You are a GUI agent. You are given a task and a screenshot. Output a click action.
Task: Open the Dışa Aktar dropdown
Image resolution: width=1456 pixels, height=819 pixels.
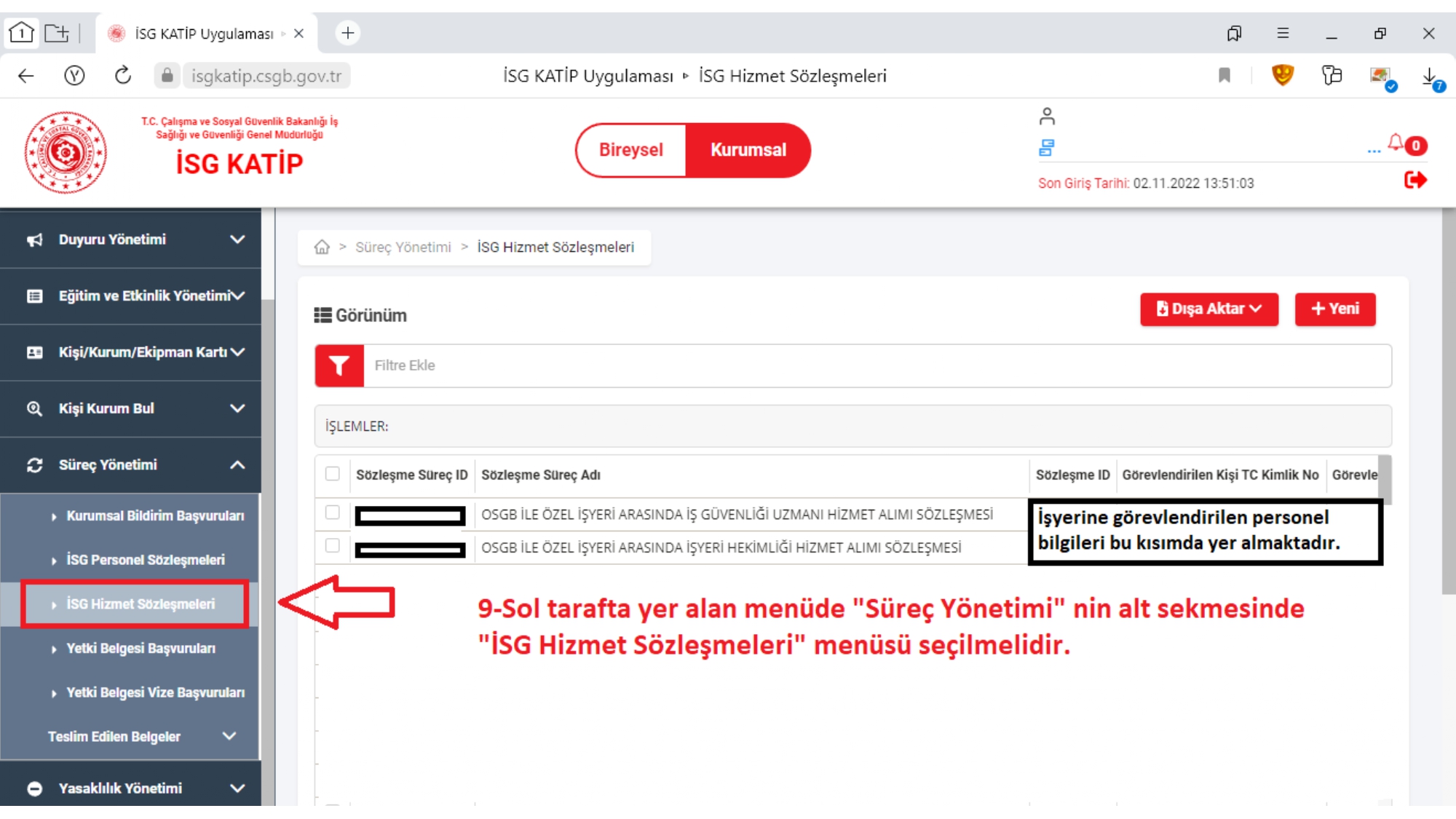click(x=1208, y=309)
